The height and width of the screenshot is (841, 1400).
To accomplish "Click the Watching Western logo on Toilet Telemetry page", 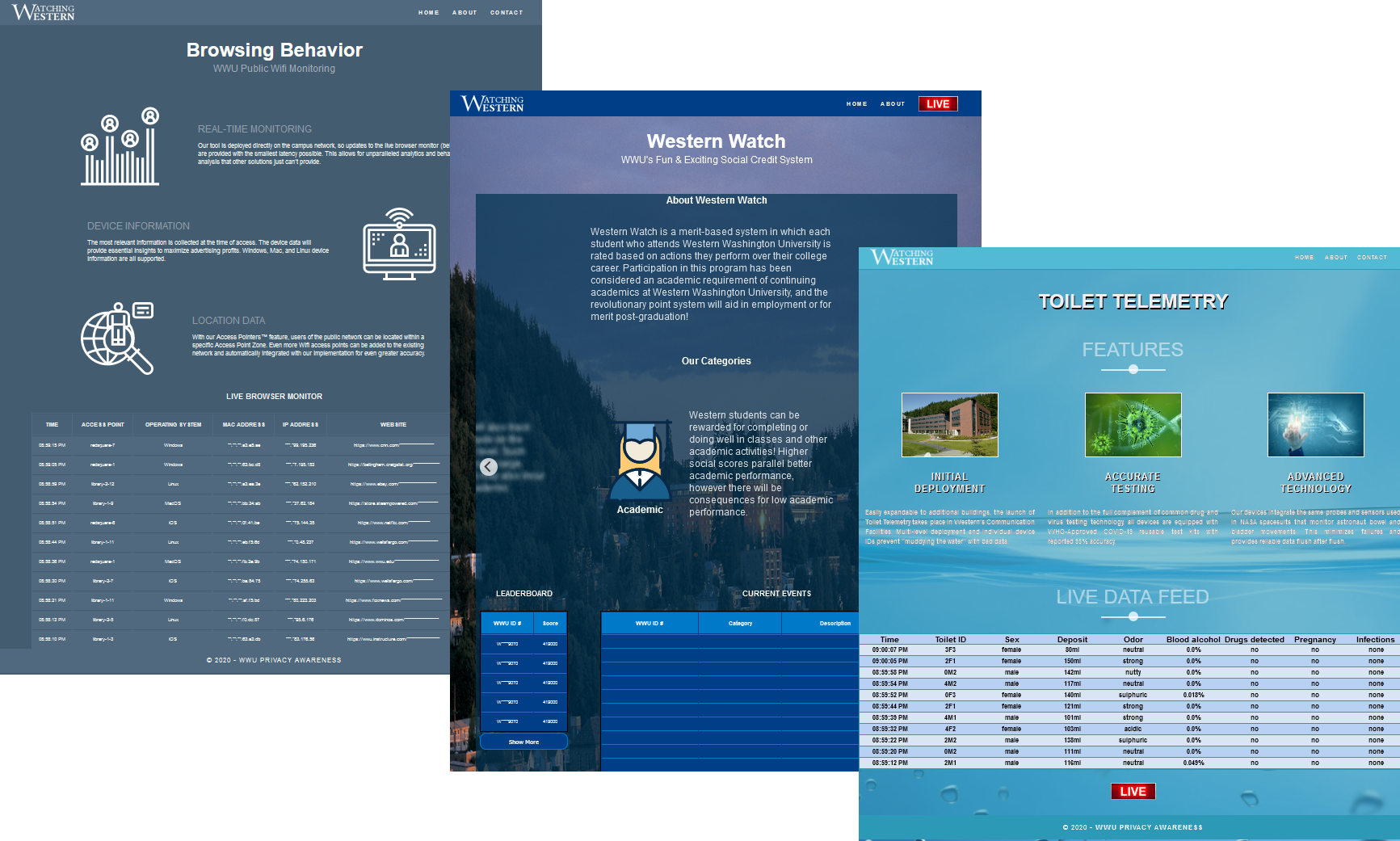I will [x=902, y=257].
